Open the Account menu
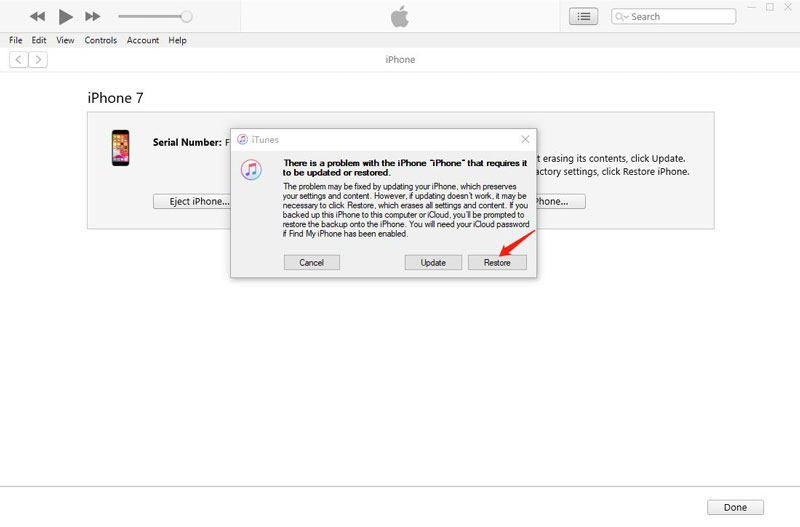This screenshot has width=800, height=527. coord(143,41)
